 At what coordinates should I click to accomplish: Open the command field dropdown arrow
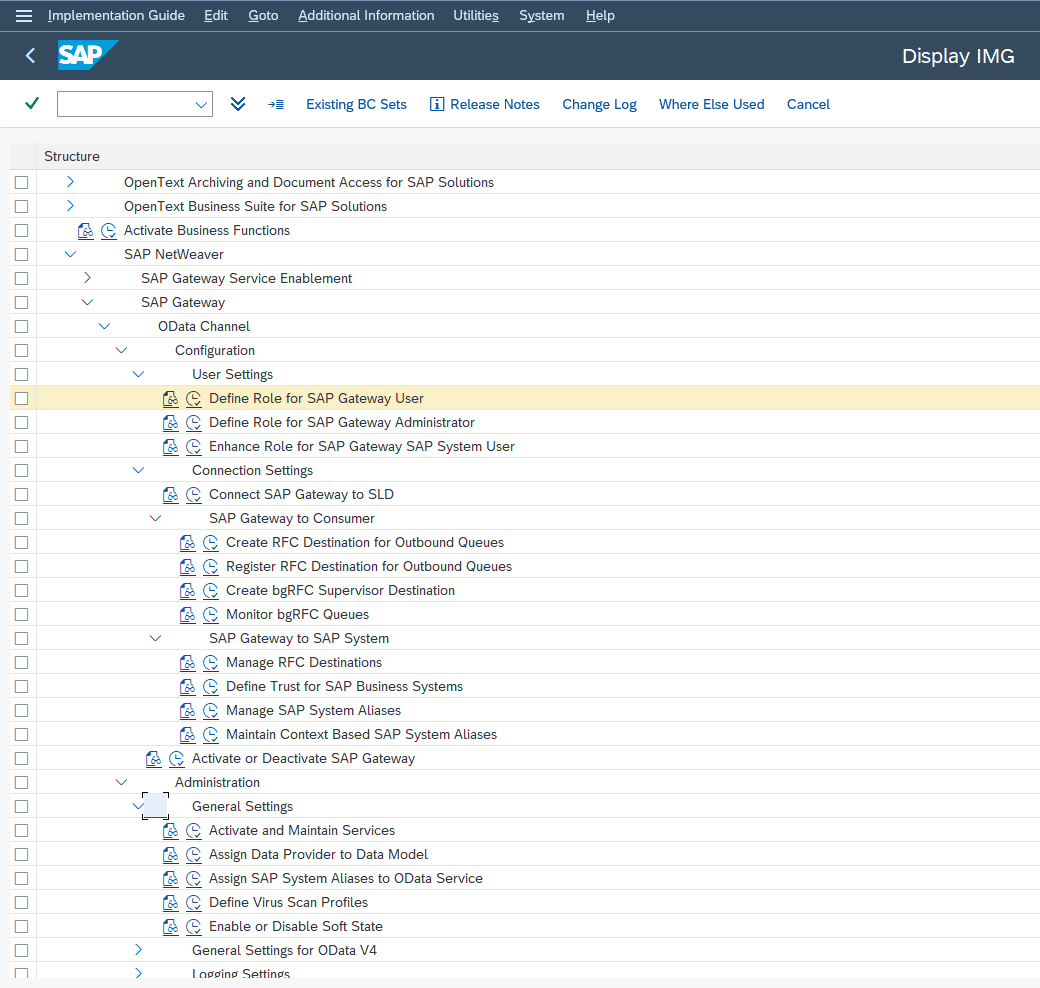[x=201, y=105]
